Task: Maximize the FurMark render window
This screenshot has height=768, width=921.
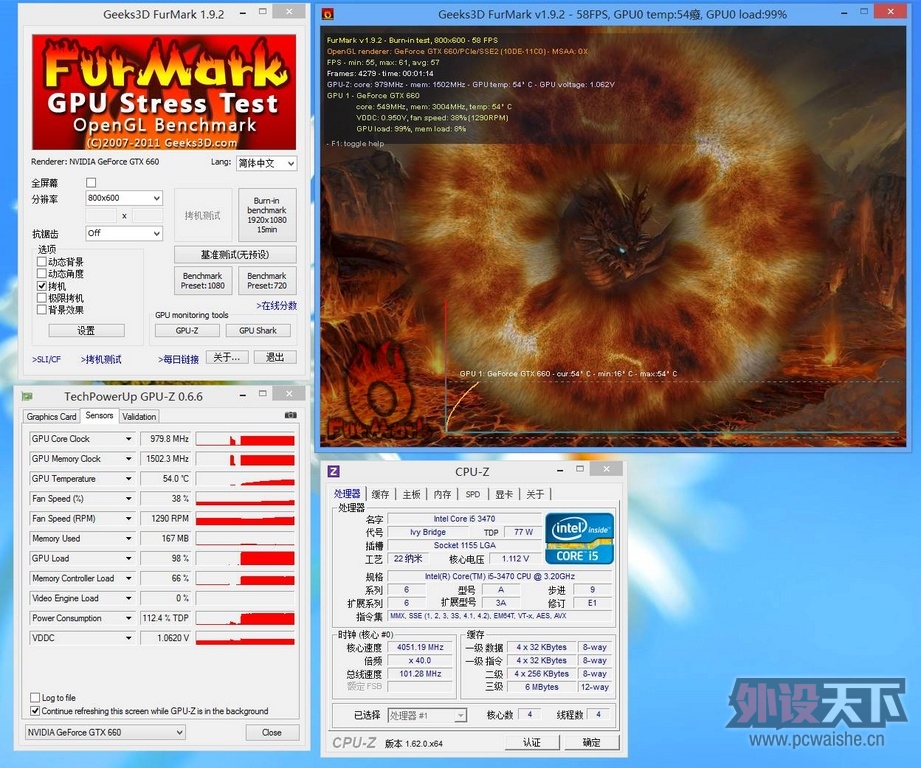Action: (864, 12)
